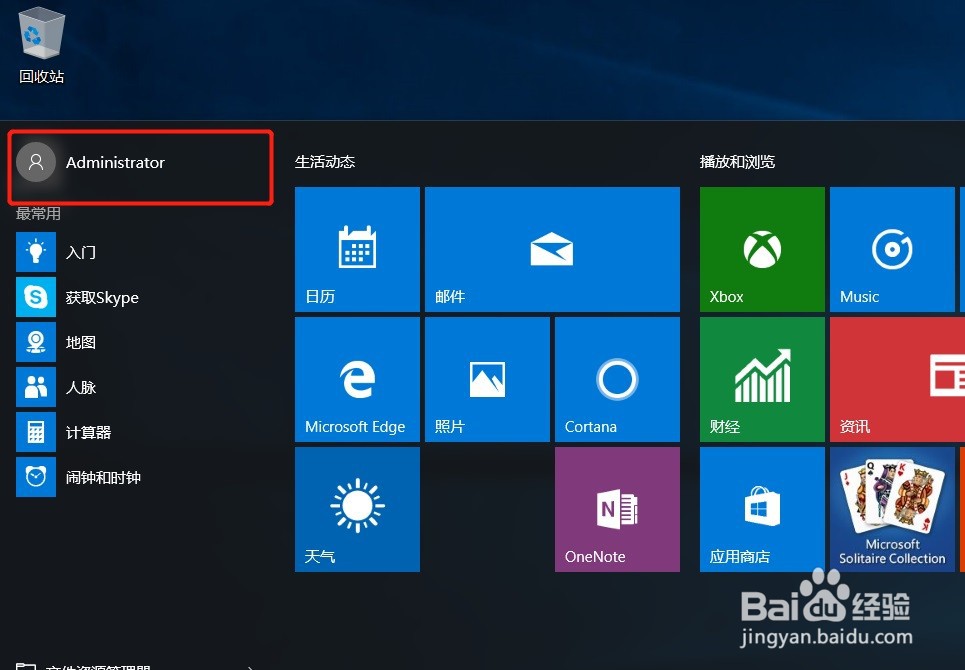The width and height of the screenshot is (965, 670).
Task: Launch the 邮件 Mail tile
Action: tap(552, 249)
